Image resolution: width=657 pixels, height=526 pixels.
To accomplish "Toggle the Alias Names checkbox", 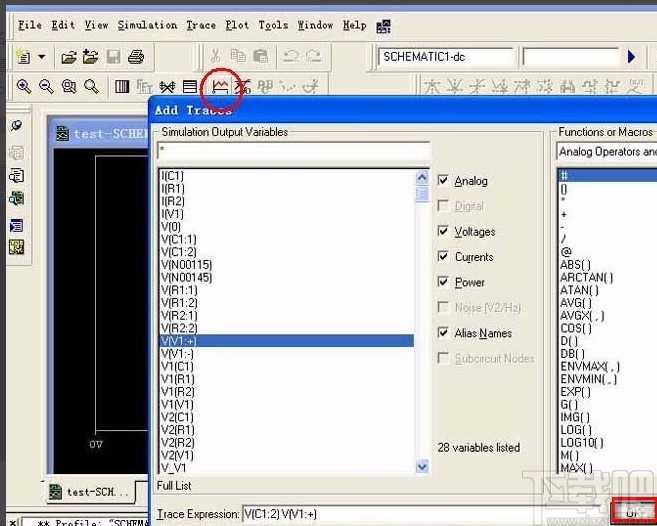I will [x=444, y=333].
